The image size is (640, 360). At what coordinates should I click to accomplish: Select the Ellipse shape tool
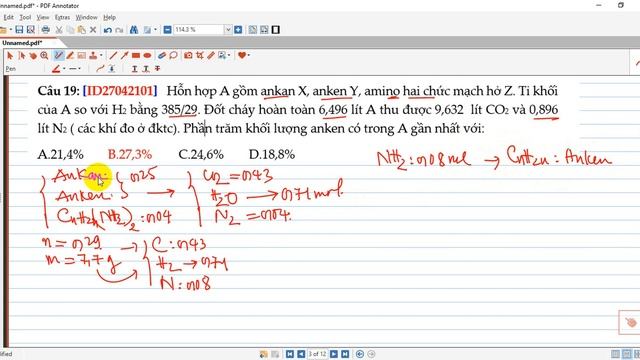[147, 55]
